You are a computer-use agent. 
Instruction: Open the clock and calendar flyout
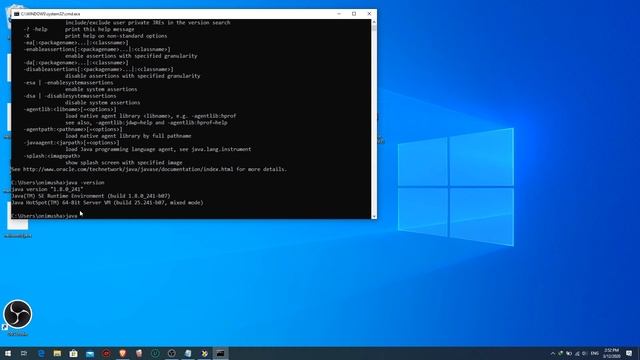click(x=611, y=353)
